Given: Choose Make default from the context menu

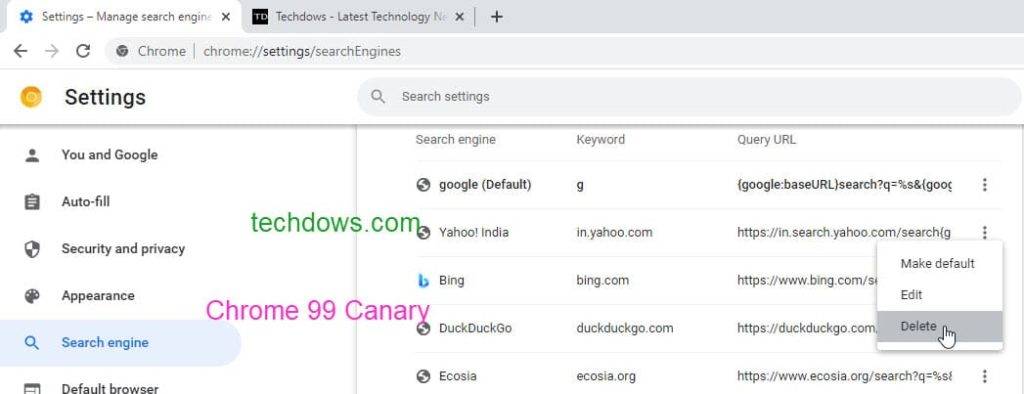Looking at the screenshot, I should click(x=940, y=263).
